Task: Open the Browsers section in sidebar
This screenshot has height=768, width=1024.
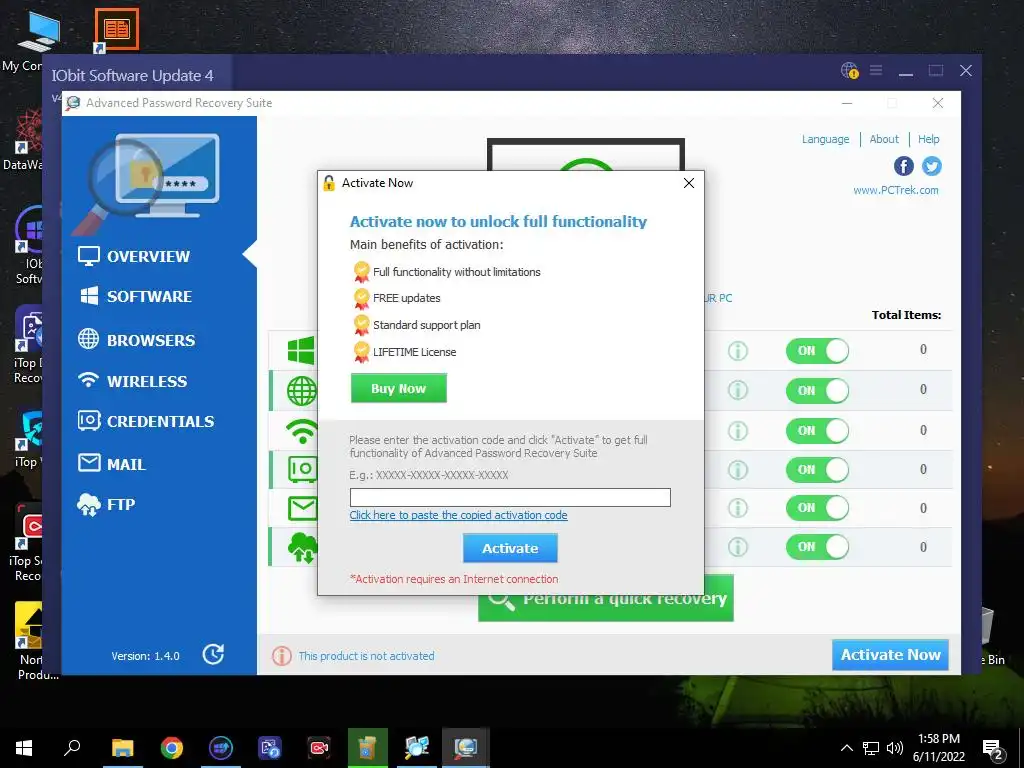Action: [x=136, y=340]
